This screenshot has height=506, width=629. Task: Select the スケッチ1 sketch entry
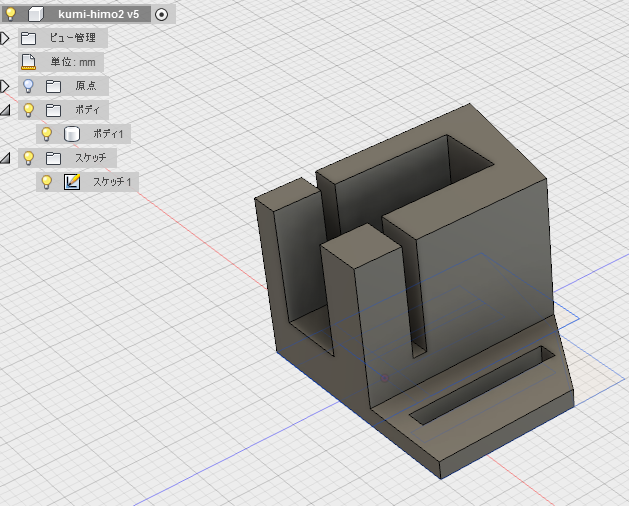click(x=112, y=182)
